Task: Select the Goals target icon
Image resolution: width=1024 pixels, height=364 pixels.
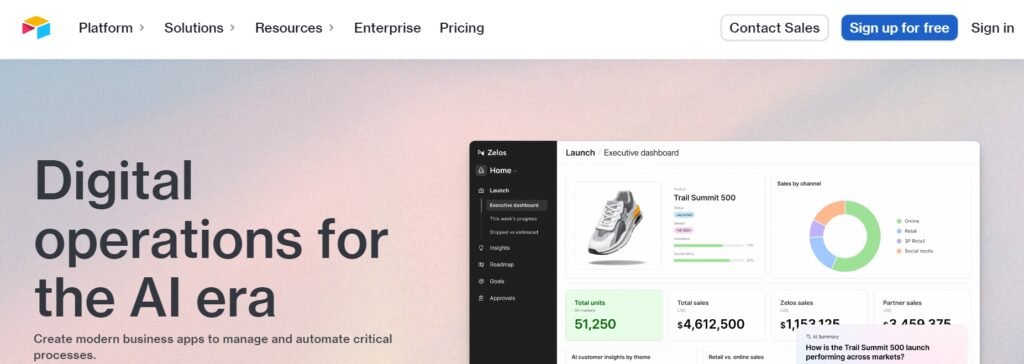Action: point(481,282)
